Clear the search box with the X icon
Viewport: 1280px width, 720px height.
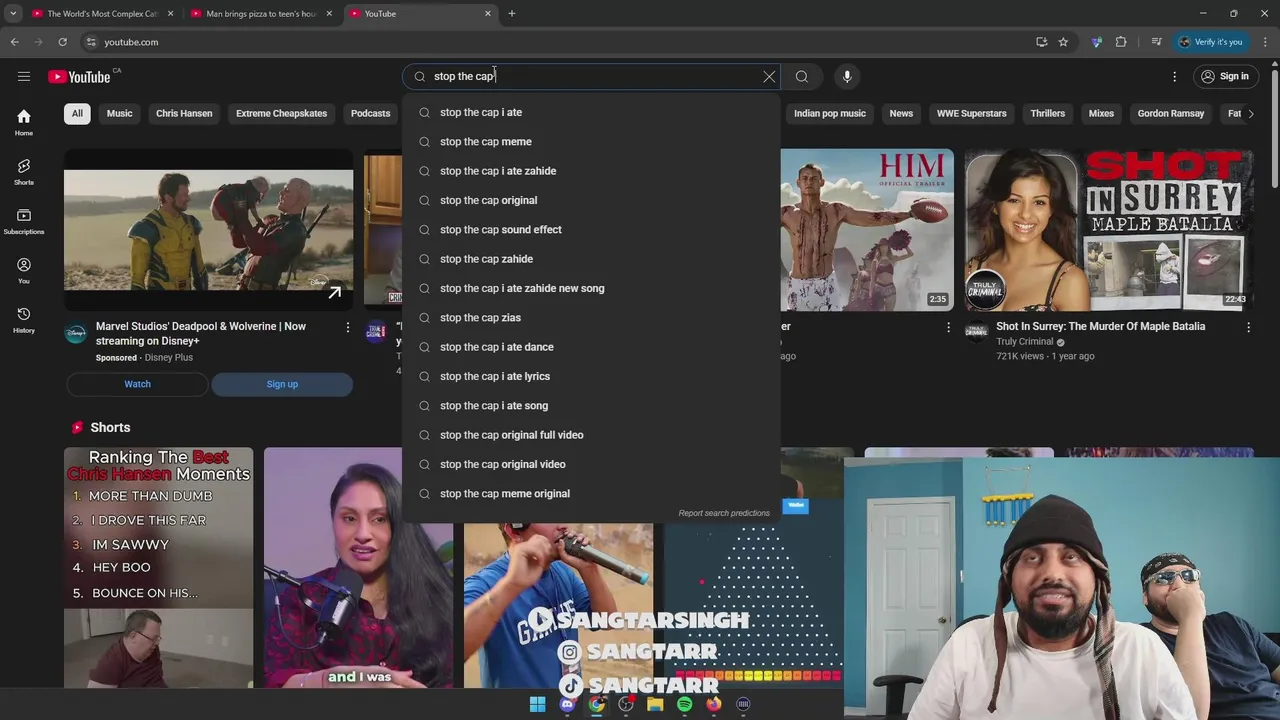[769, 76]
